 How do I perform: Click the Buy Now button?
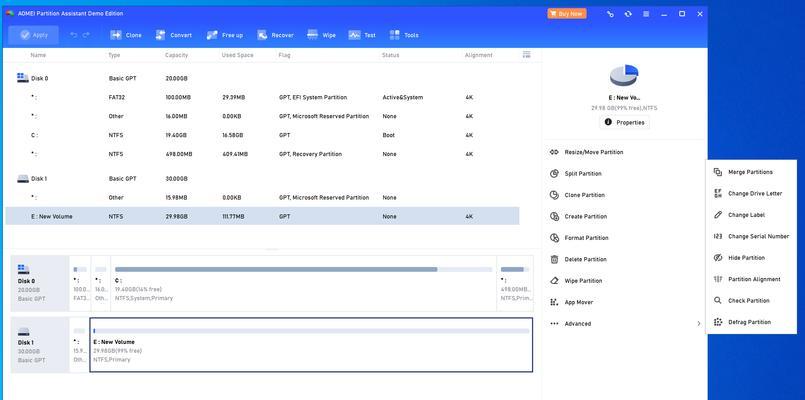567,14
